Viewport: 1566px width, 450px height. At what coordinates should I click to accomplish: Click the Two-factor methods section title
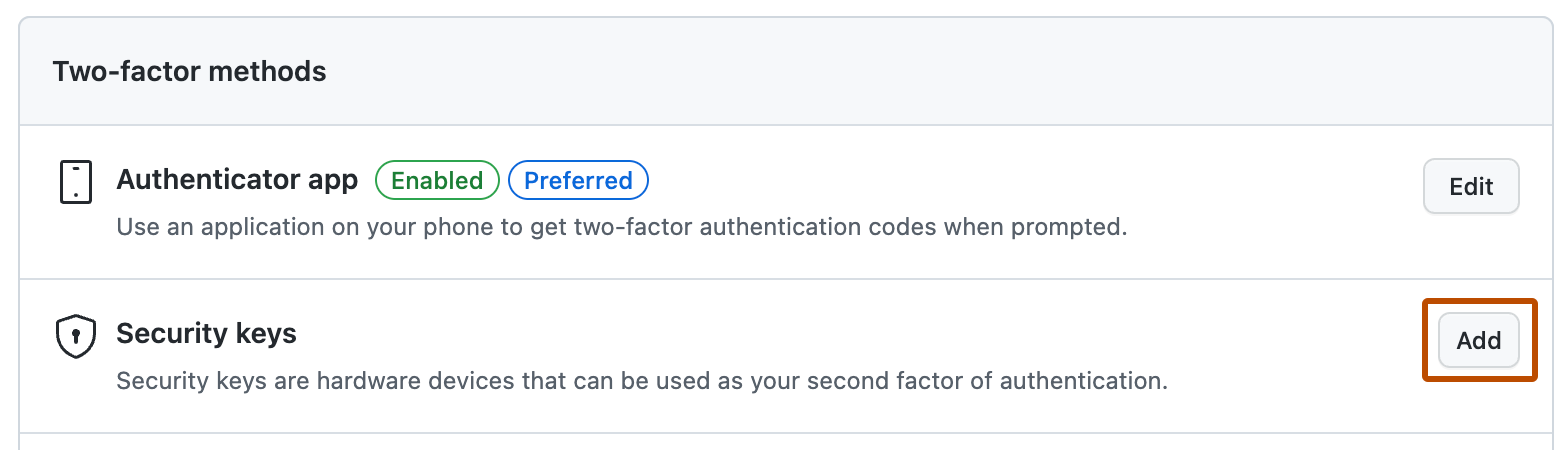tap(189, 72)
